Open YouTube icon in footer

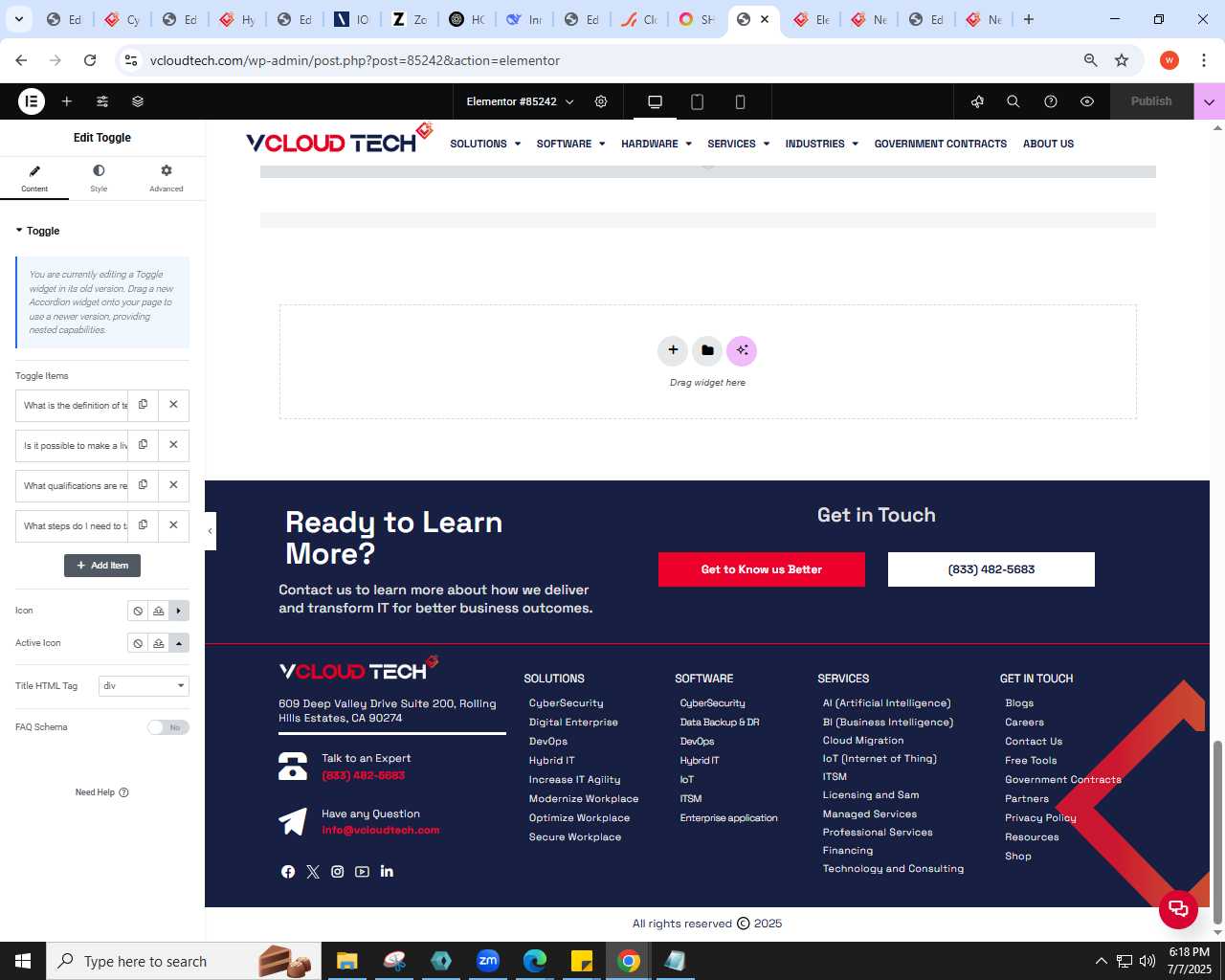click(x=362, y=871)
